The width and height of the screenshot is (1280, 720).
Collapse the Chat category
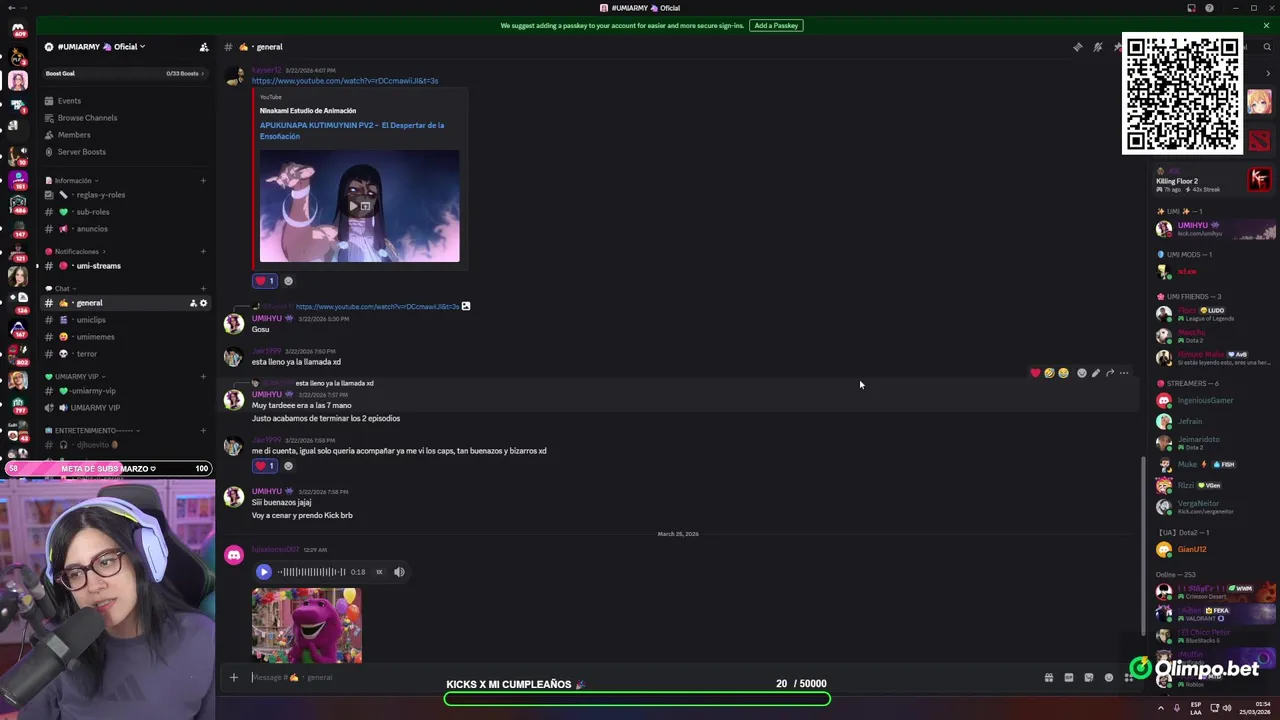pos(62,289)
